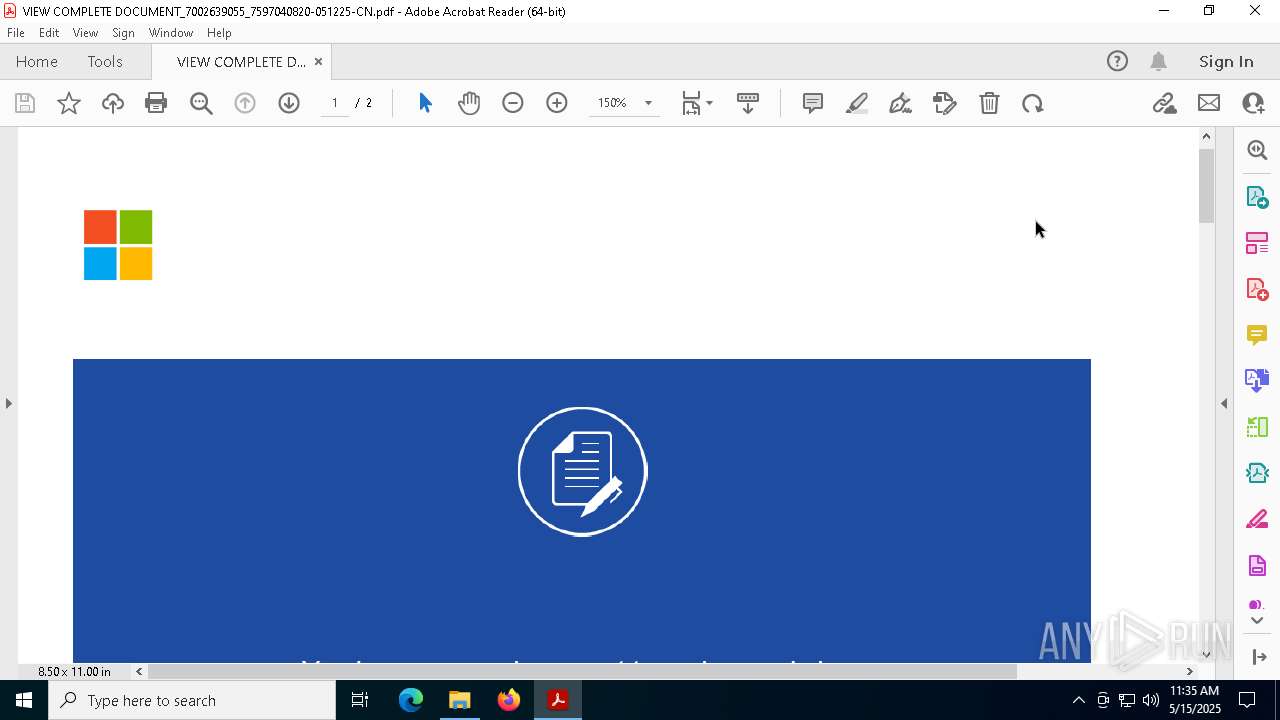
Task: Open the File menu
Action: 16,33
